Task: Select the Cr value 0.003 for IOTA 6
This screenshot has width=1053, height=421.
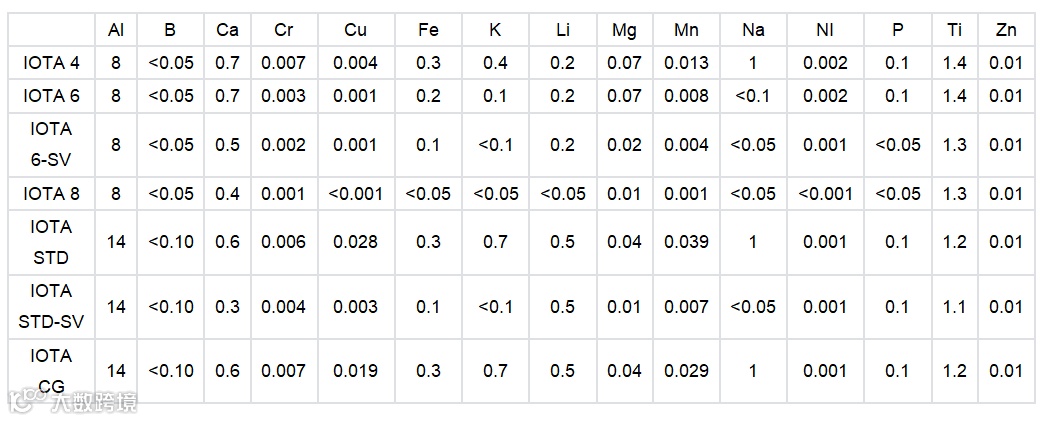Action: point(283,95)
